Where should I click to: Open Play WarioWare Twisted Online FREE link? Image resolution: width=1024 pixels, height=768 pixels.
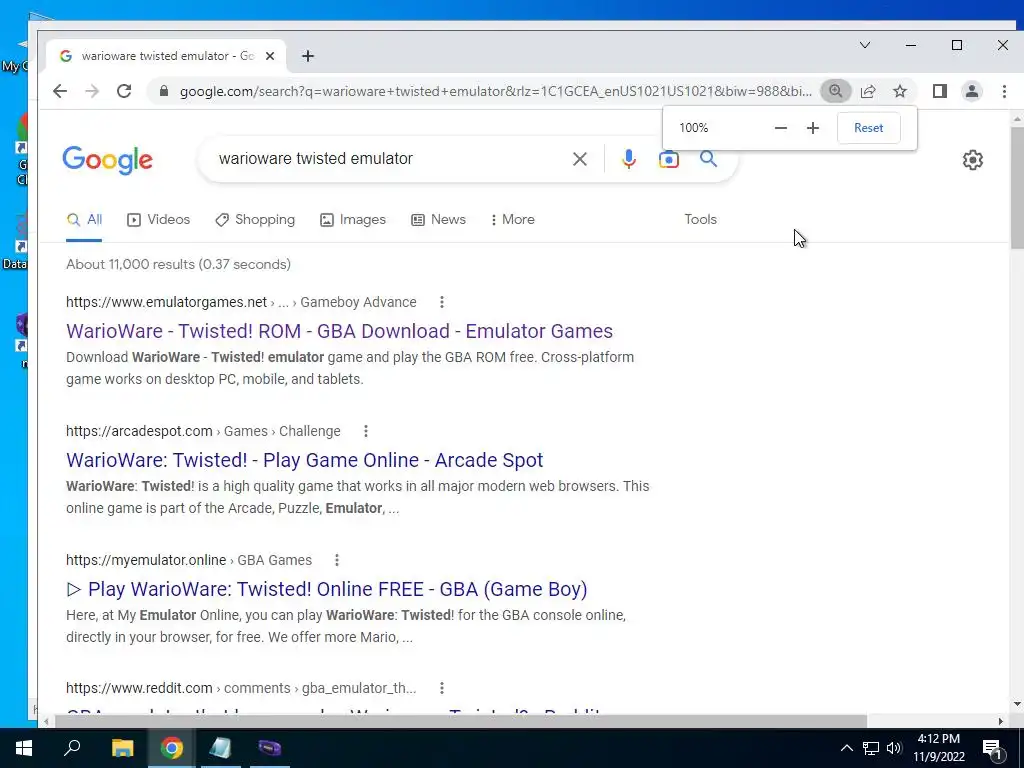[327, 589]
